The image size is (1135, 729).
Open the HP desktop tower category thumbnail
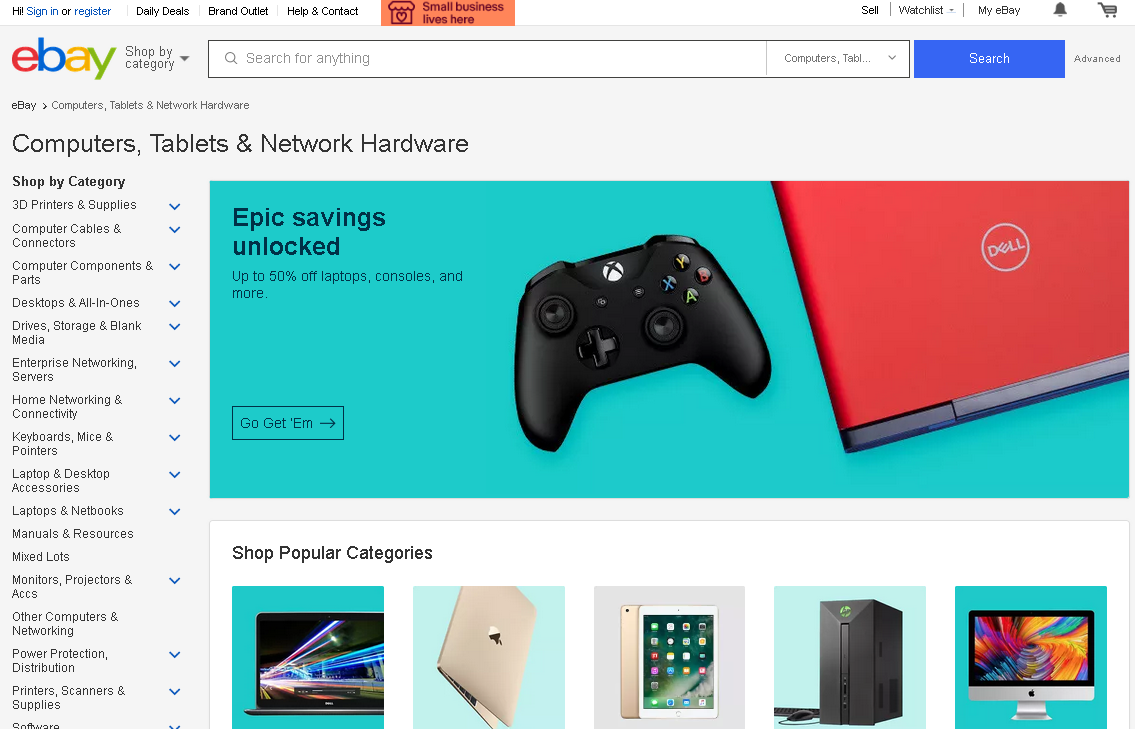click(850, 657)
